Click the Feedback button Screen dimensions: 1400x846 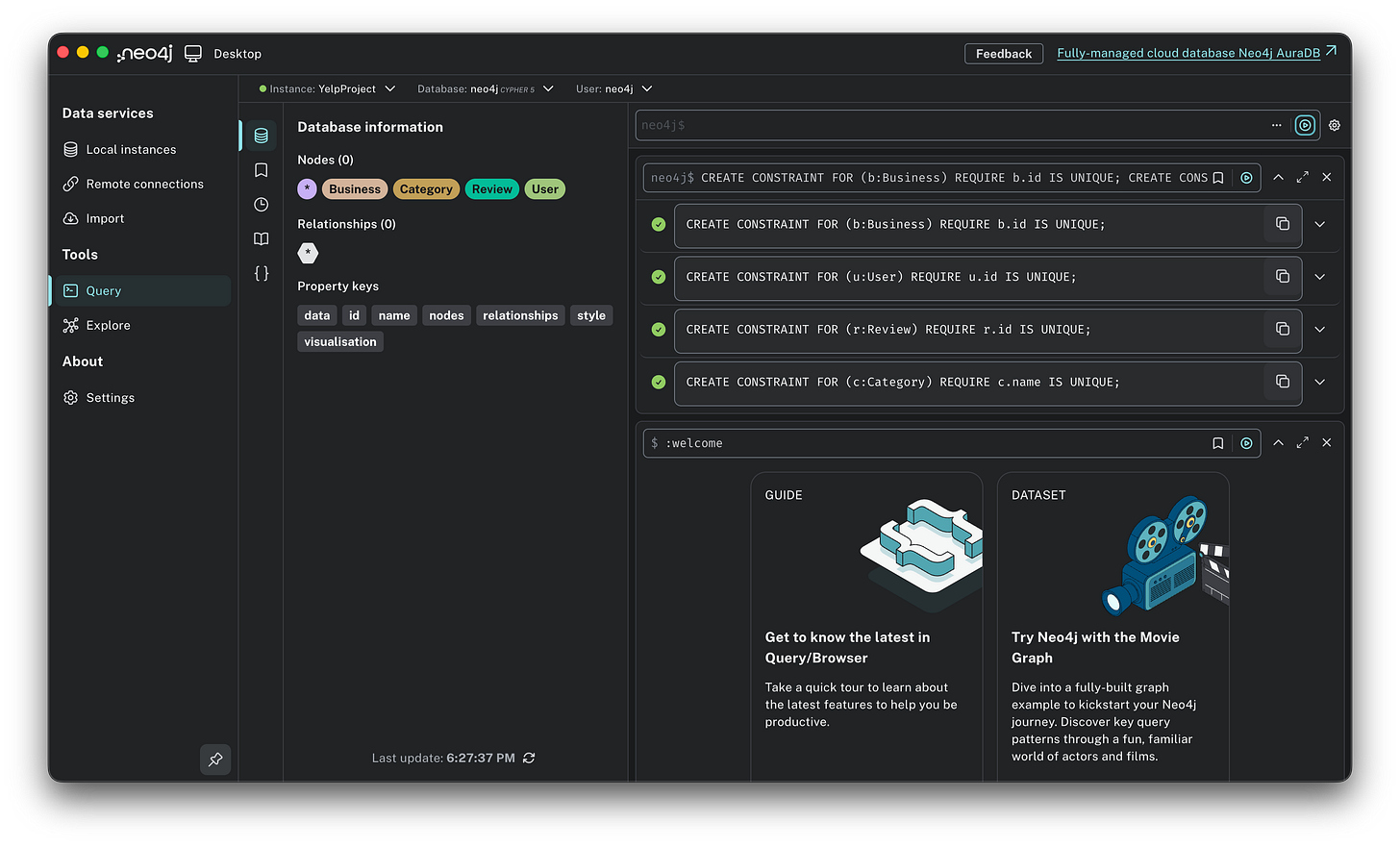coord(1003,53)
